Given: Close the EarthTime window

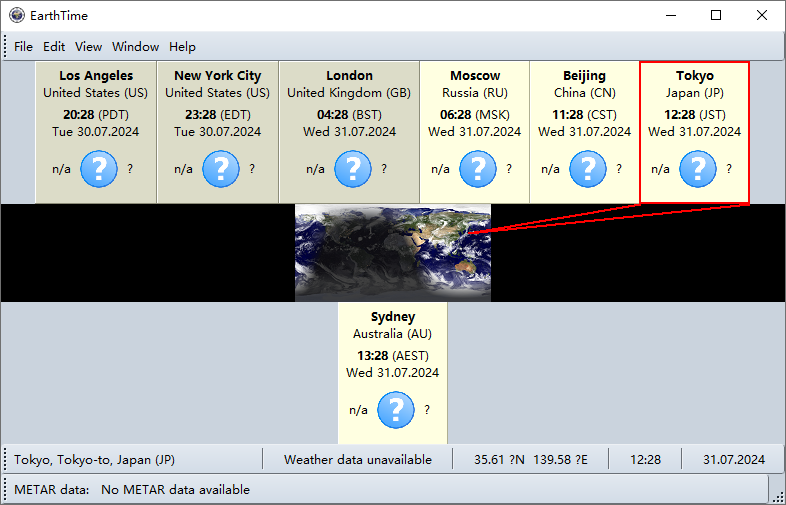Looking at the screenshot, I should point(762,15).
